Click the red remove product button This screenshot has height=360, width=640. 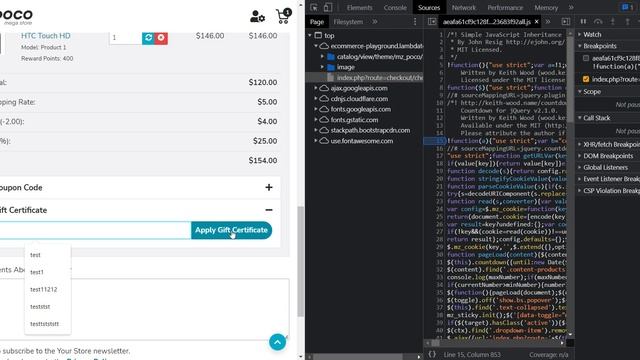[x=161, y=38]
